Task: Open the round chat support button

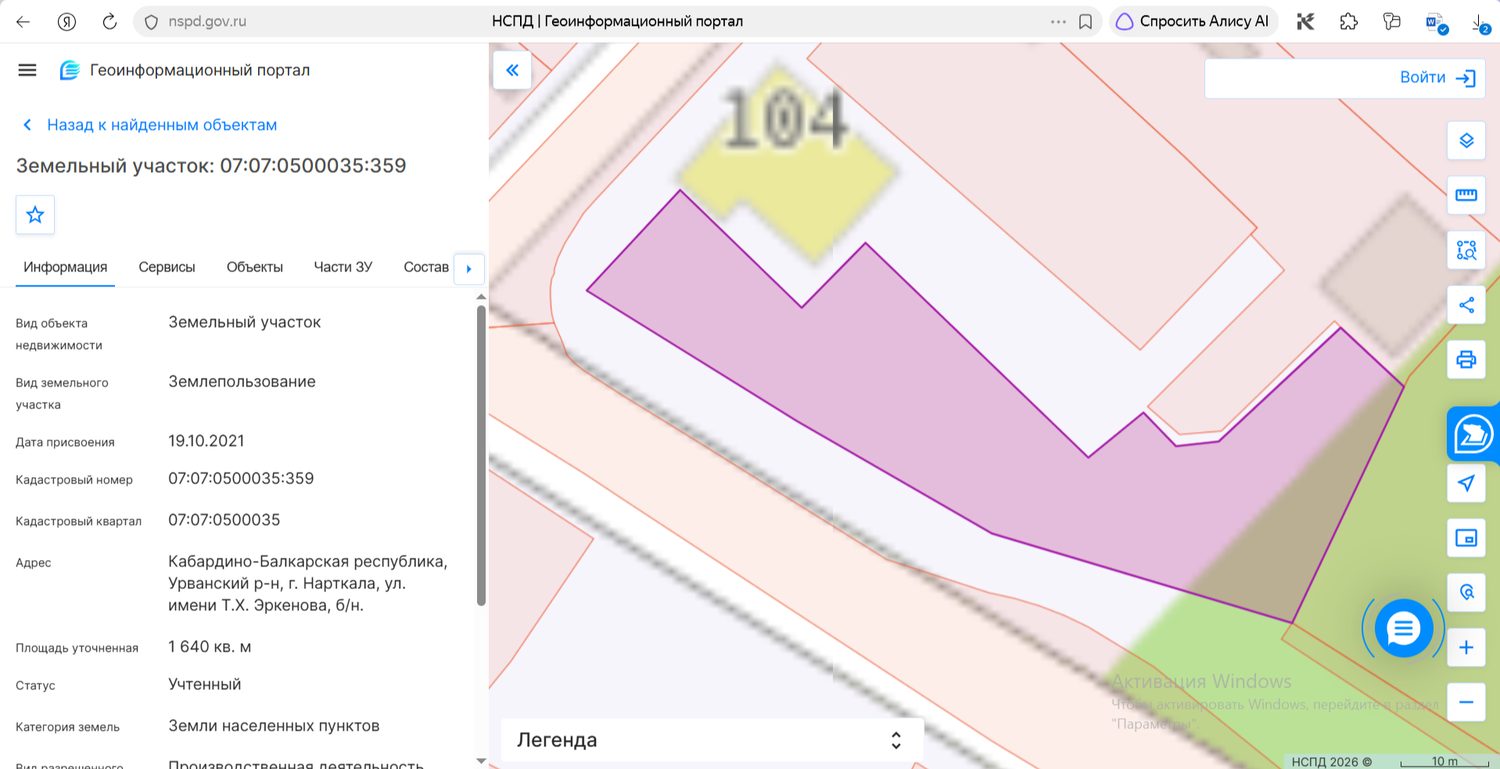Action: click(x=1404, y=628)
